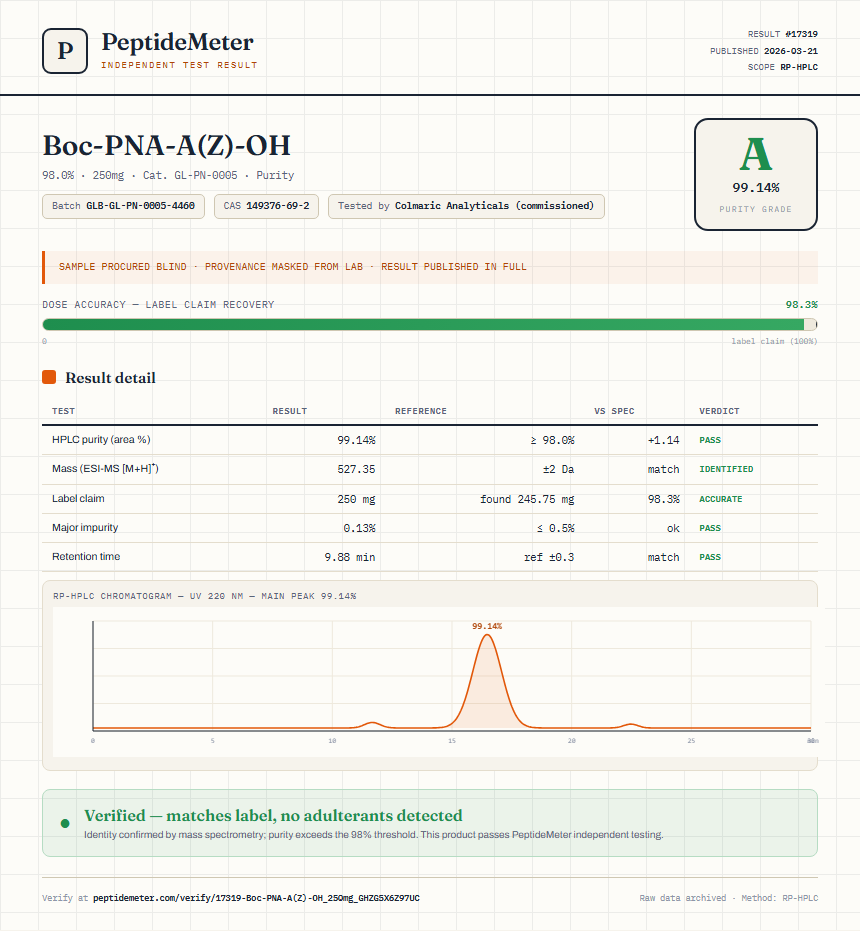Click the TEST column header
Screen dimensions: 860x931
pyautogui.click(x=64, y=411)
